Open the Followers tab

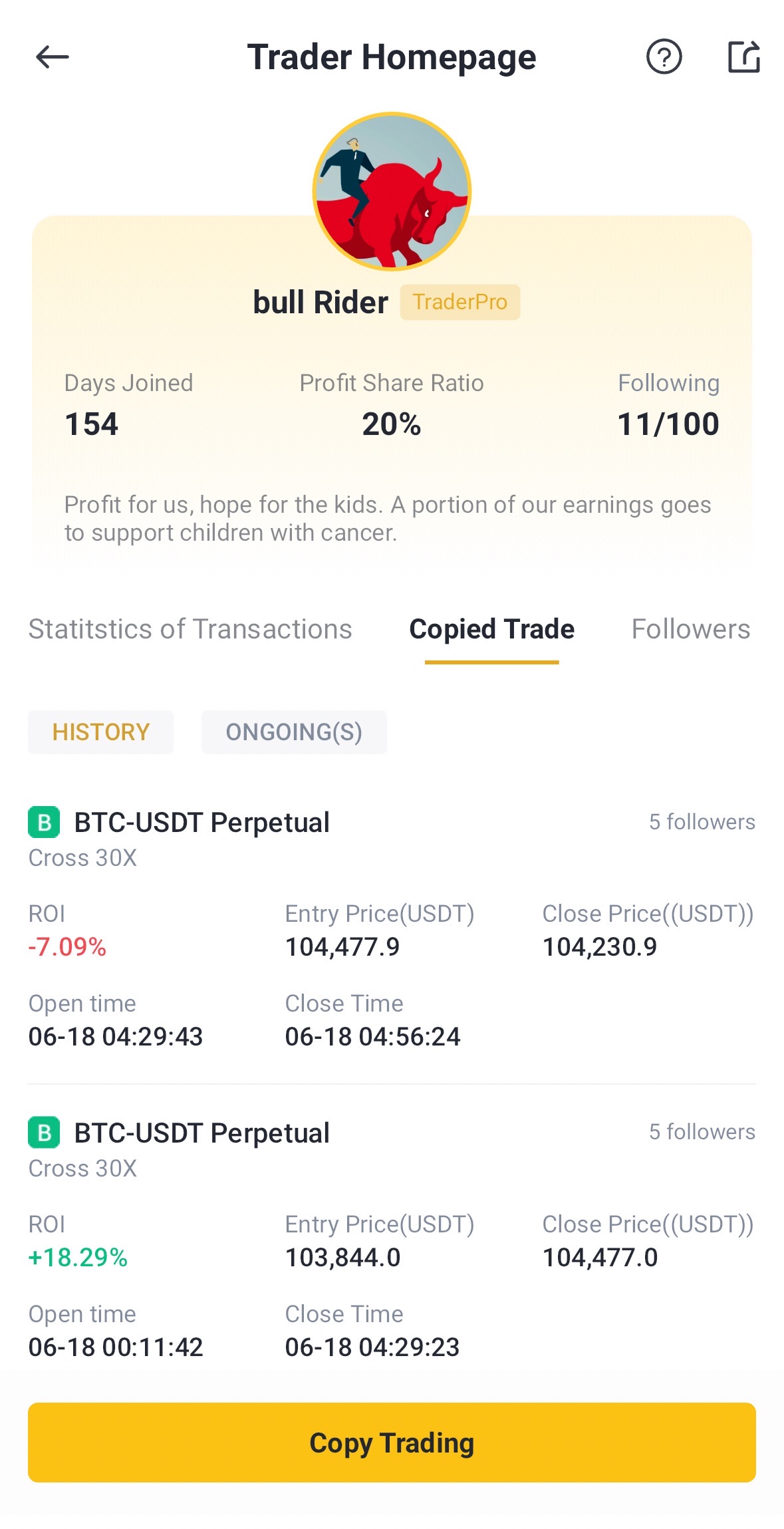click(691, 629)
